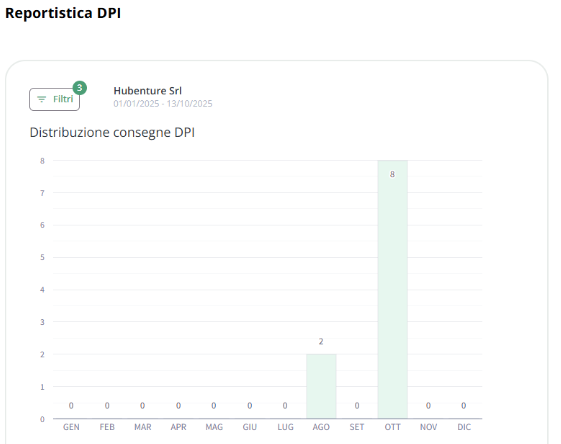Click the SET month label
The height and width of the screenshot is (444, 561).
coord(357,427)
